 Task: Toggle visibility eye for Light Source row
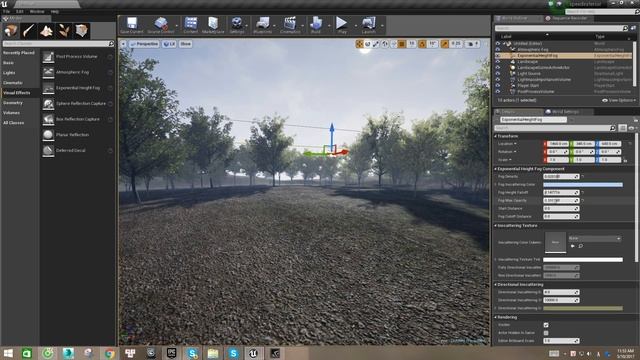coord(498,73)
